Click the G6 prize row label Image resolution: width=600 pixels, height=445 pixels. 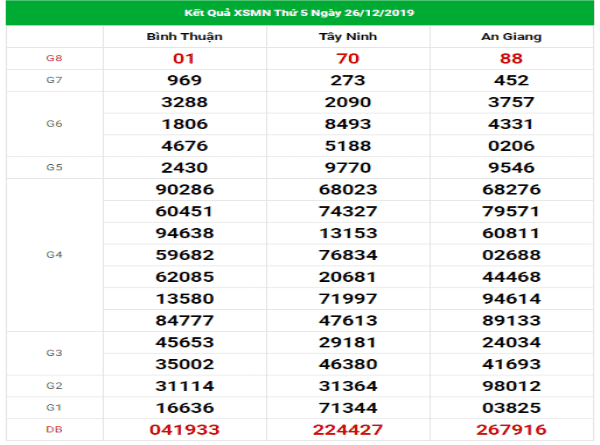(54, 123)
